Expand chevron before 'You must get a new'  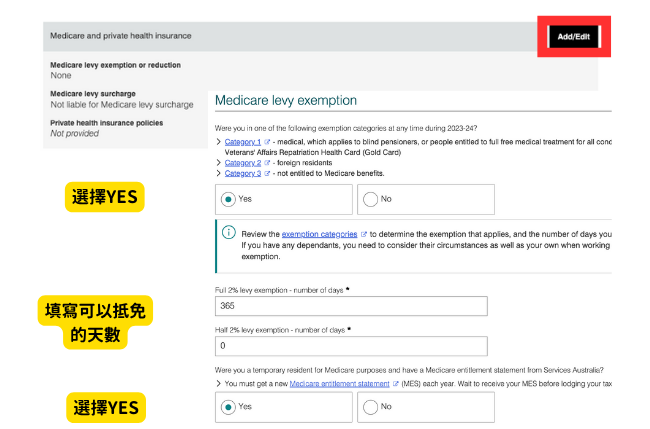[219, 383]
